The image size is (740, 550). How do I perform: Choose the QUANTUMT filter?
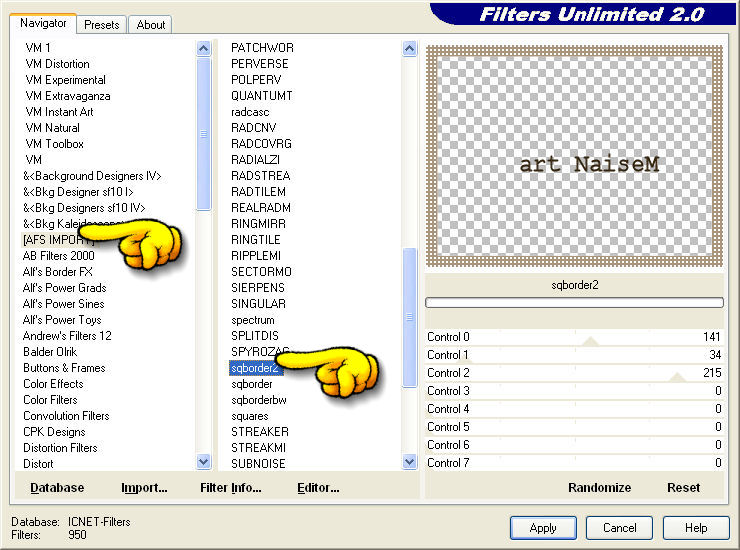tap(261, 96)
